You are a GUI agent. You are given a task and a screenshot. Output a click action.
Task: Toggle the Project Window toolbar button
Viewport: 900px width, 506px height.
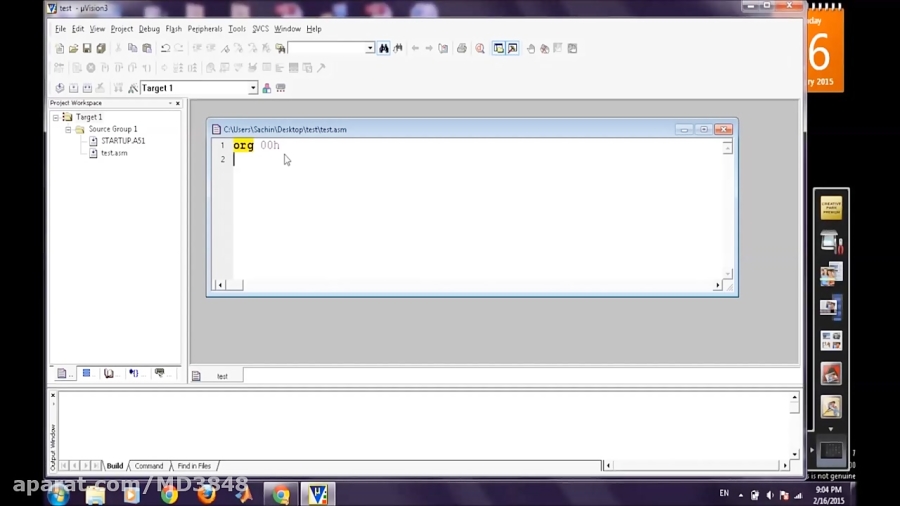click(x=499, y=49)
